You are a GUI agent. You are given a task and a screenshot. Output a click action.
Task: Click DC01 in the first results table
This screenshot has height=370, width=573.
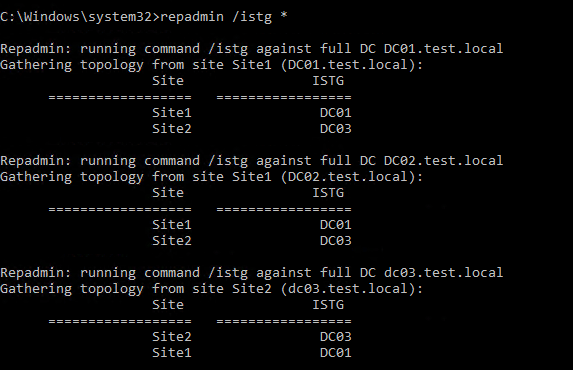pyautogui.click(x=335, y=113)
